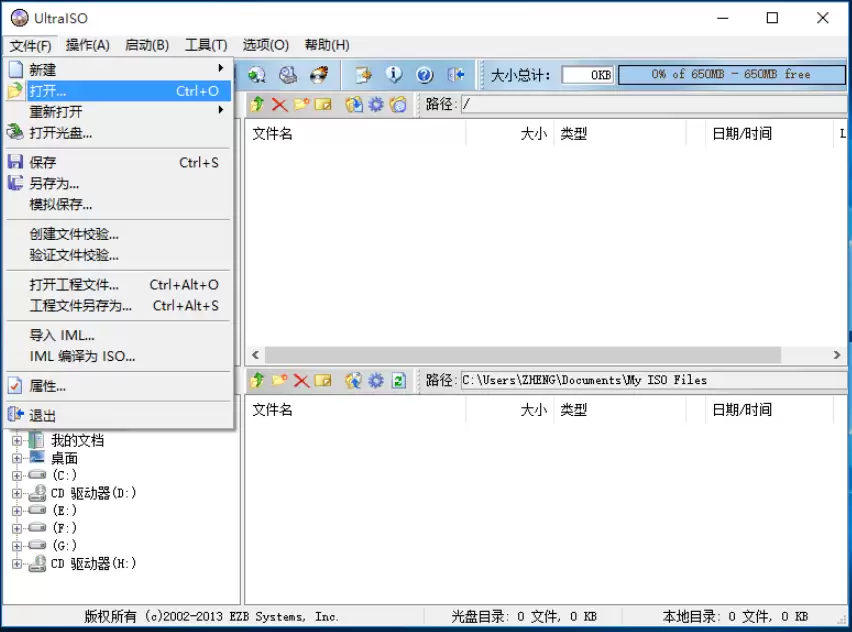852x632 pixels.
Task: Click folder-with-disc icon in image pane toolbar
Action: click(x=398, y=104)
